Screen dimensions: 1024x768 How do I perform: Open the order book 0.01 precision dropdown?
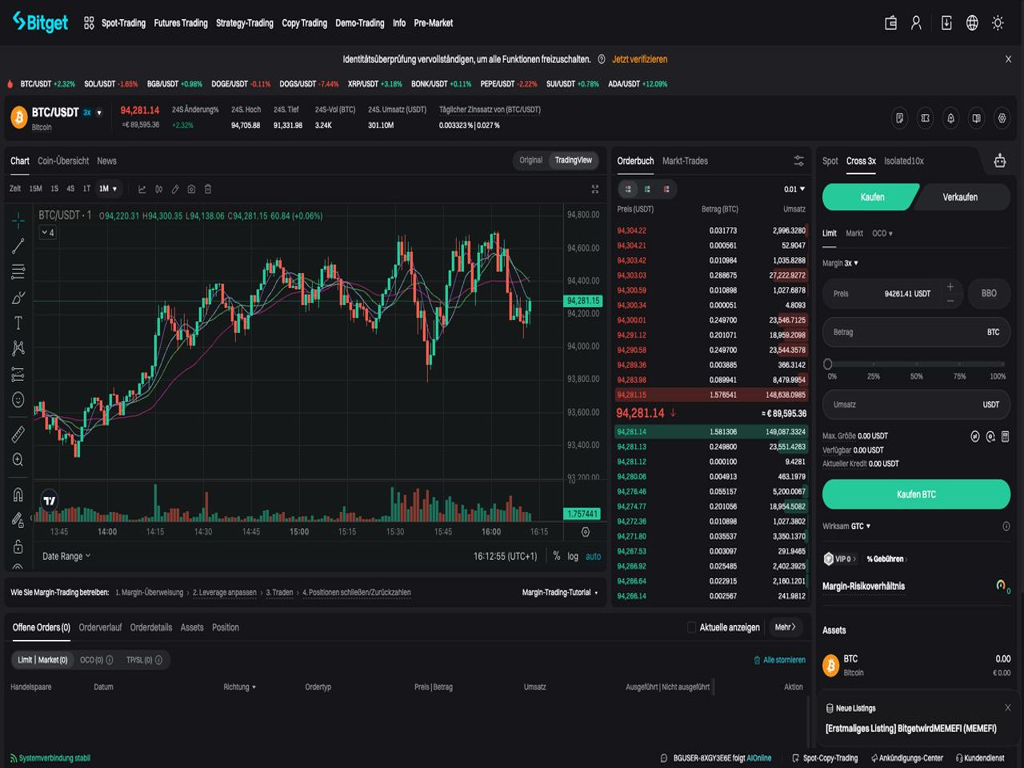click(794, 189)
